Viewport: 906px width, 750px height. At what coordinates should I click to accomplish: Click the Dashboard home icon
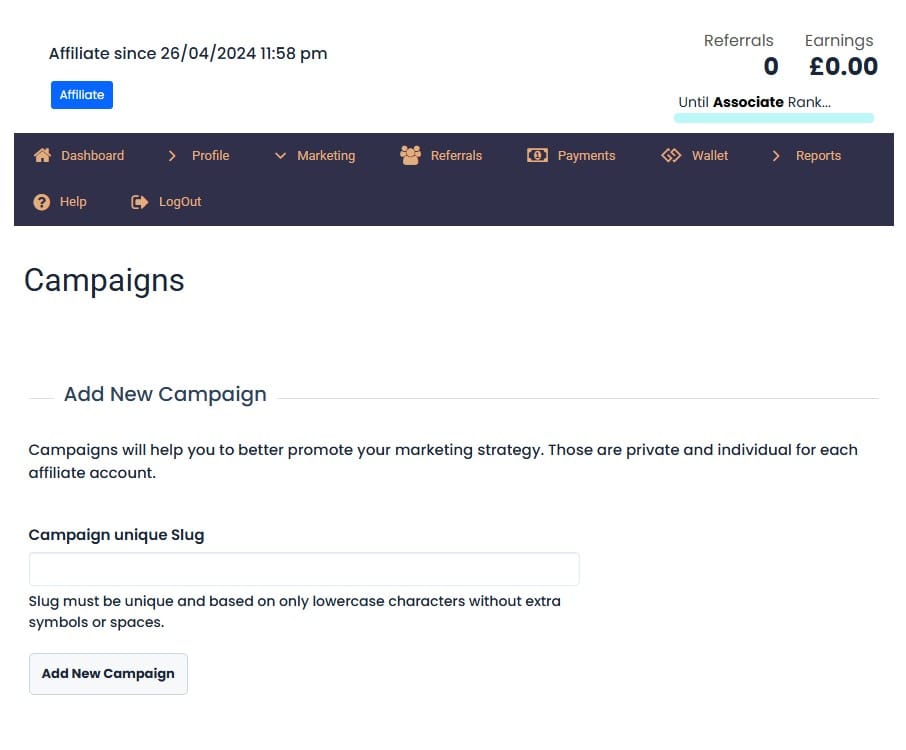(x=42, y=155)
